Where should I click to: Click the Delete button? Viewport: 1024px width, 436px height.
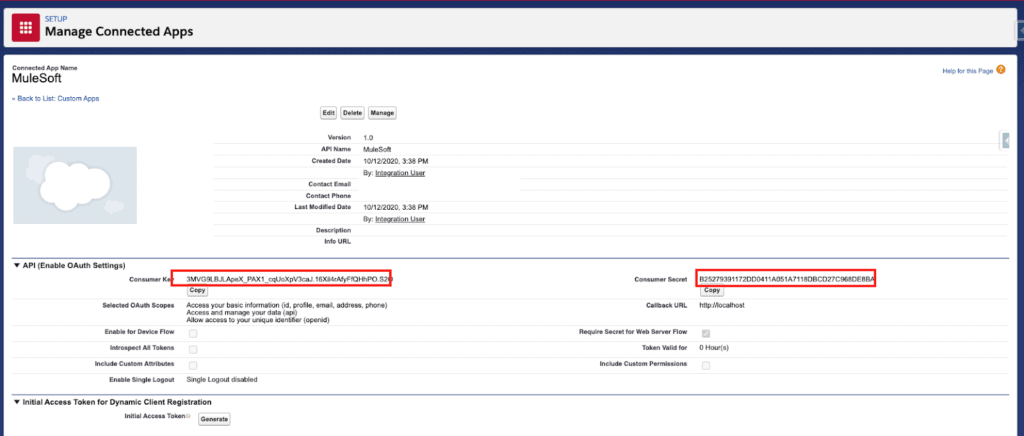tap(353, 113)
